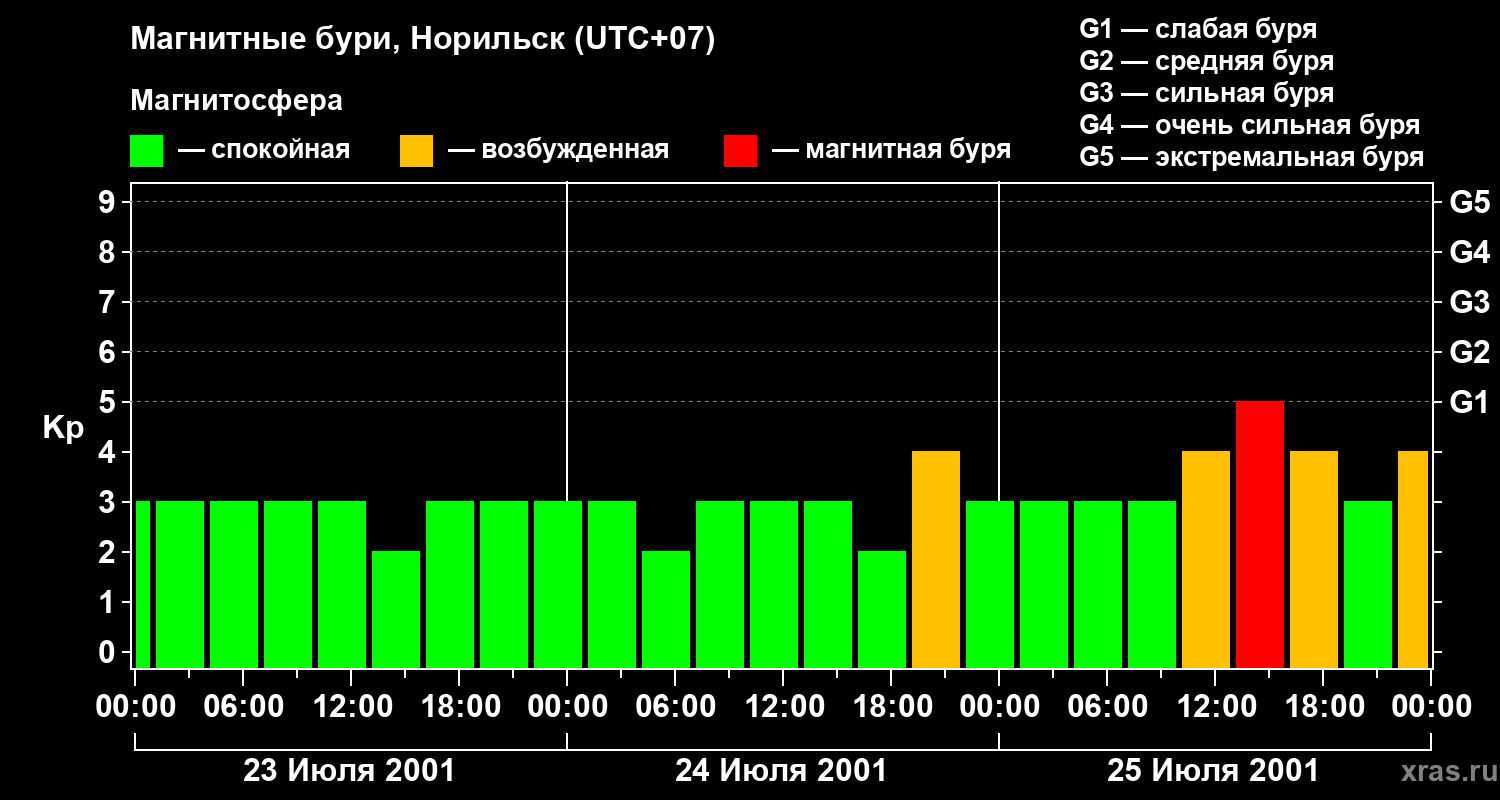
Task: Click the 'G3' label on the right axis
Action: click(x=1469, y=302)
